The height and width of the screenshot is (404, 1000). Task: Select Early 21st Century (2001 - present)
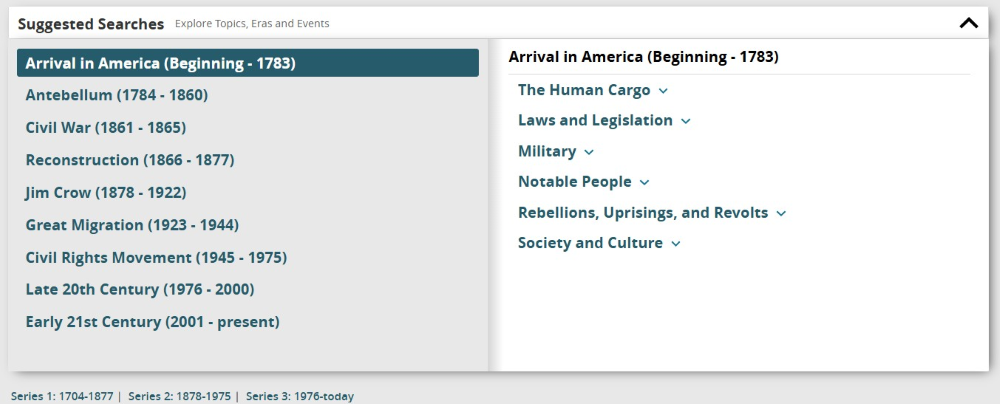click(152, 322)
